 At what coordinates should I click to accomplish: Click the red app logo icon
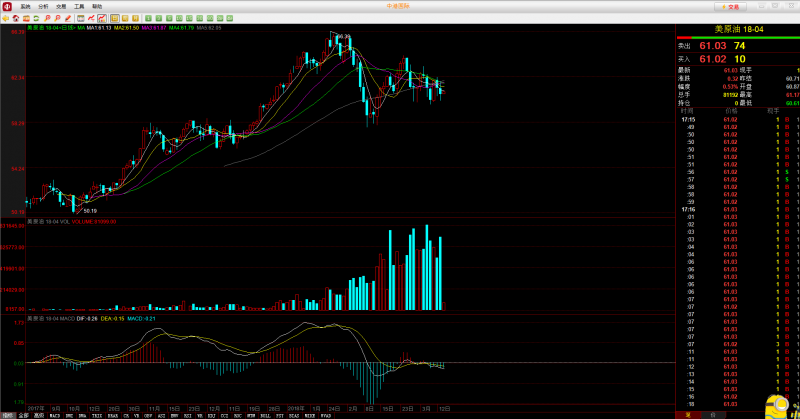7,6
